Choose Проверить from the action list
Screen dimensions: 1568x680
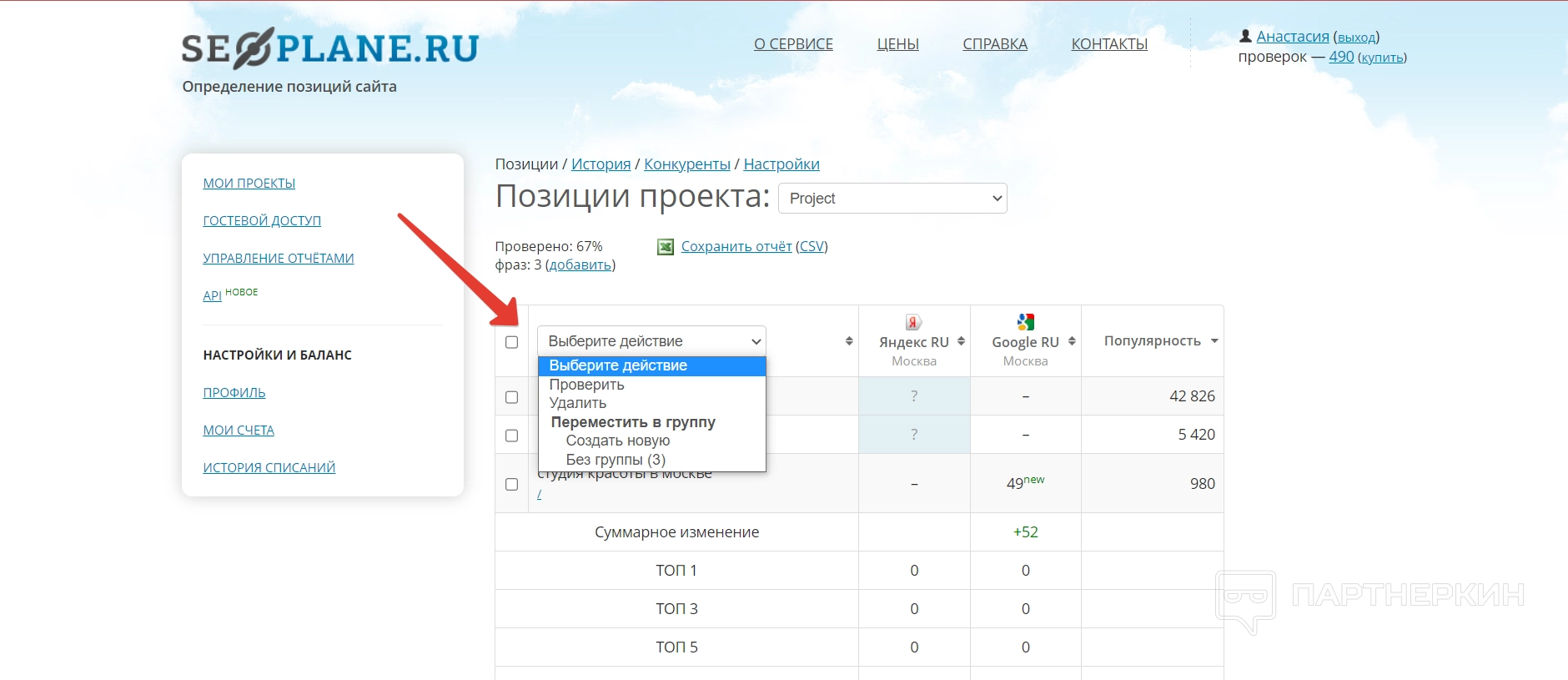pyautogui.click(x=652, y=385)
